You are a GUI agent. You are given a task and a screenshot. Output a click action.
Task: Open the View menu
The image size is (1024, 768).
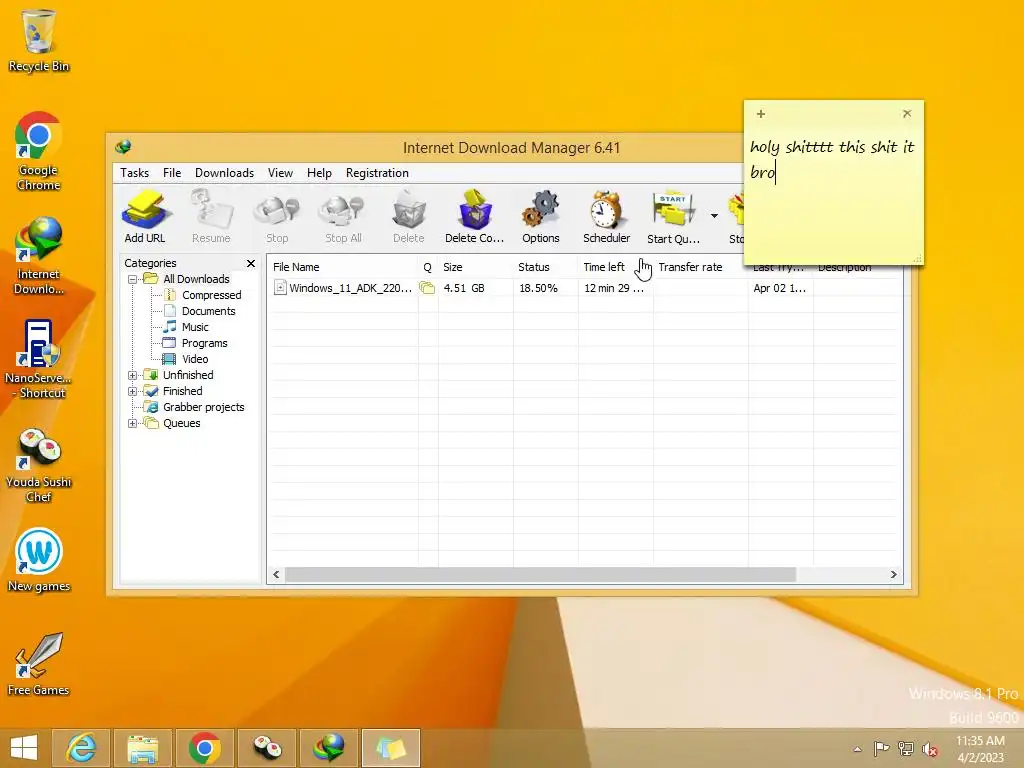pyautogui.click(x=280, y=173)
